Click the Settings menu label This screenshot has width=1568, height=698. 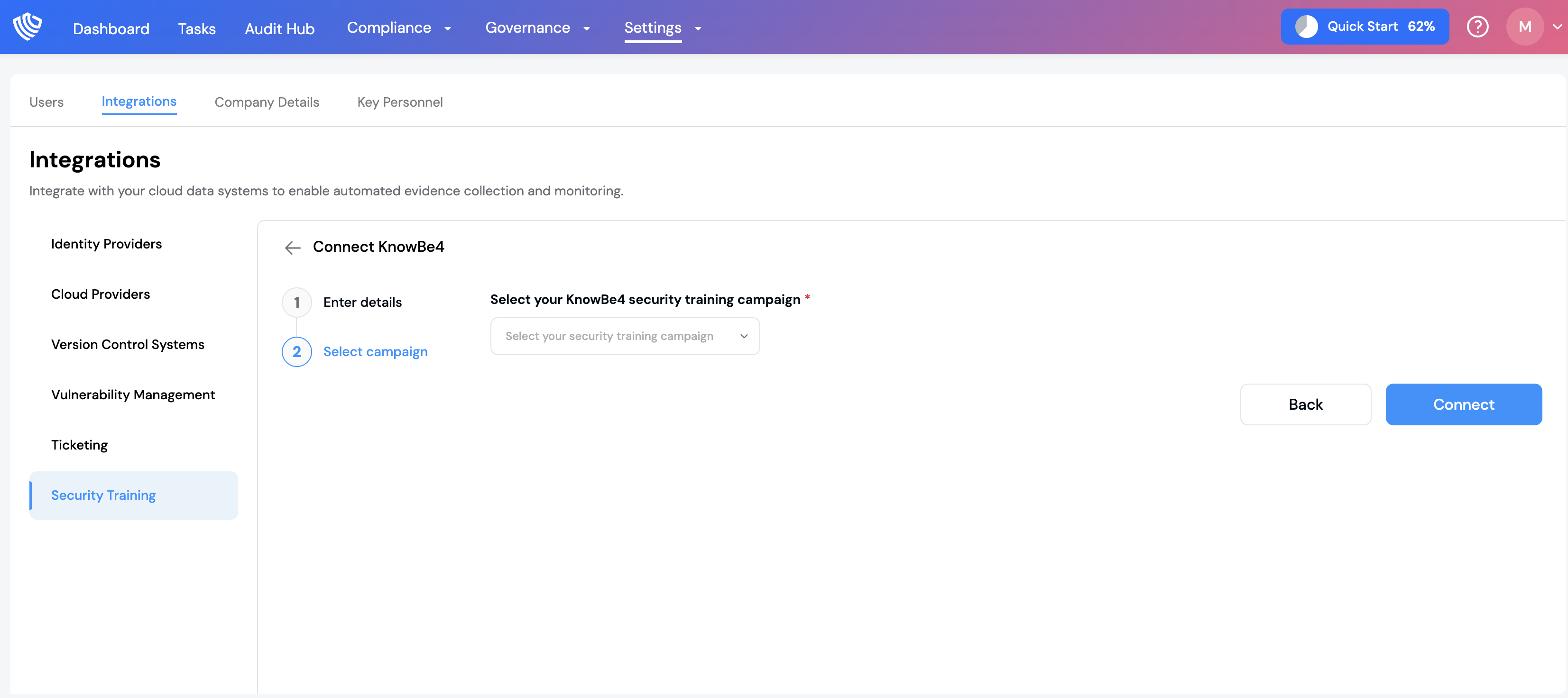tap(653, 28)
